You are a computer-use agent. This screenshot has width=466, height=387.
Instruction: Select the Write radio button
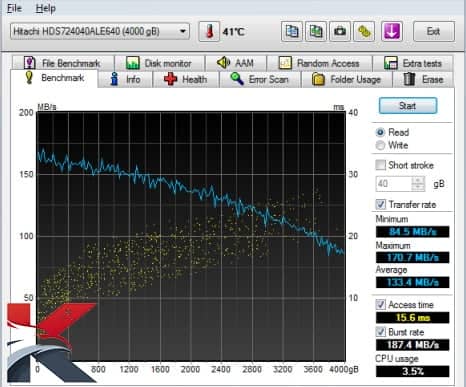tap(380, 145)
